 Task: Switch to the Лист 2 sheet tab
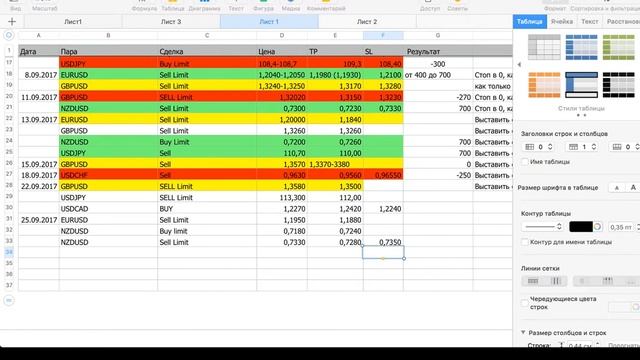point(367,22)
